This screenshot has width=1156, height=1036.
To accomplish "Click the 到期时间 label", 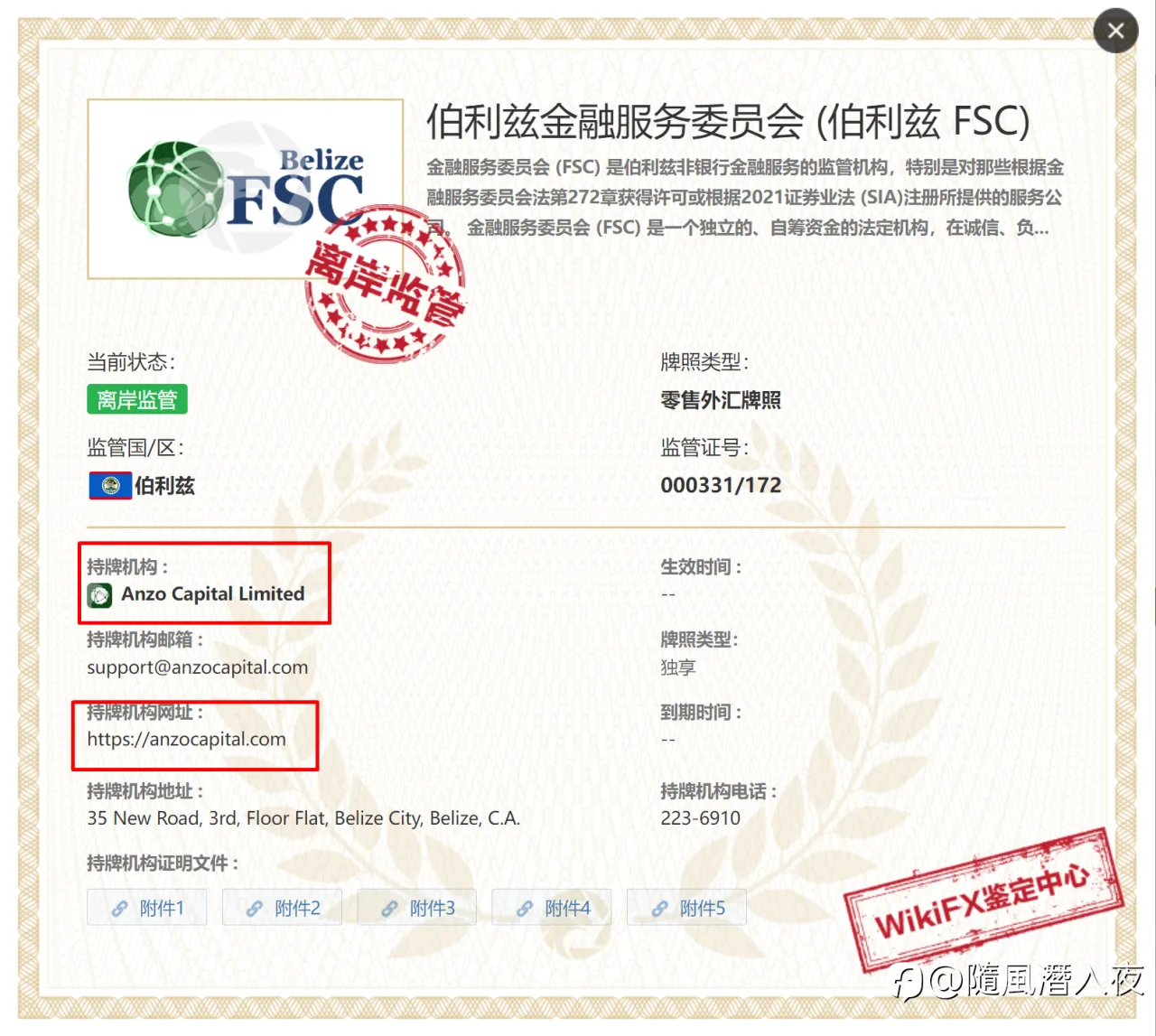I will pos(701,713).
